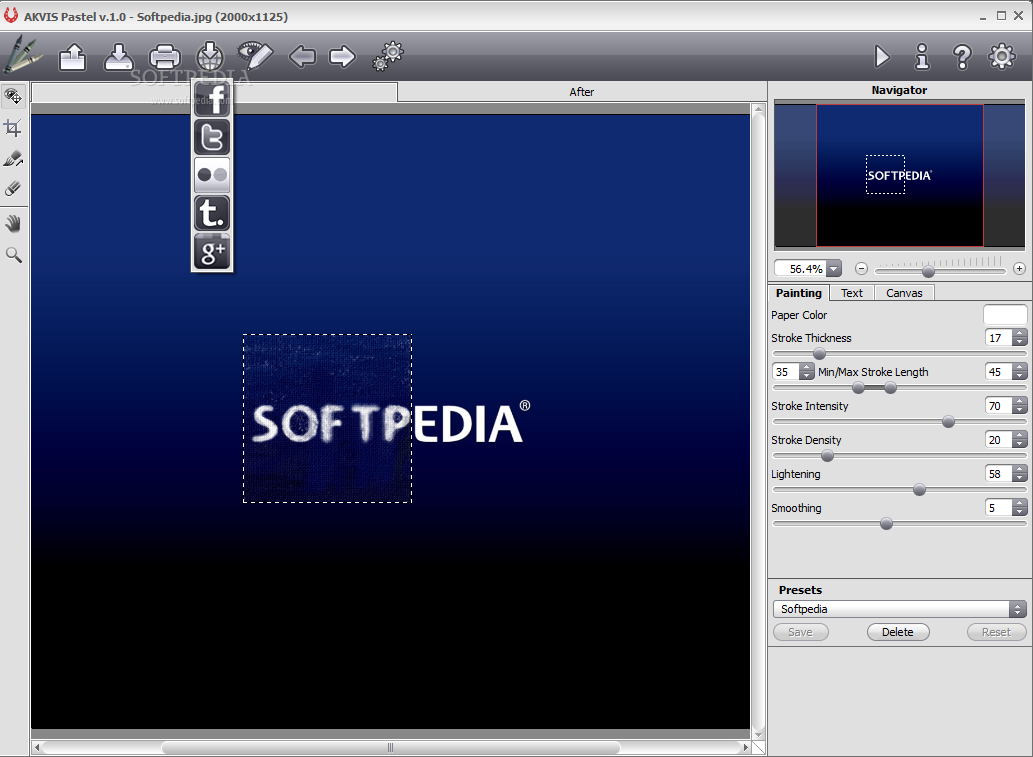Click the Before tab beside After

click(214, 92)
